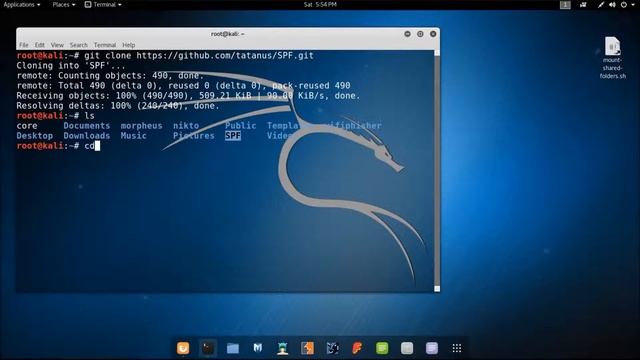This screenshot has height=360, width=640.
Task: Open the volume control in top bar
Action: 612,4
